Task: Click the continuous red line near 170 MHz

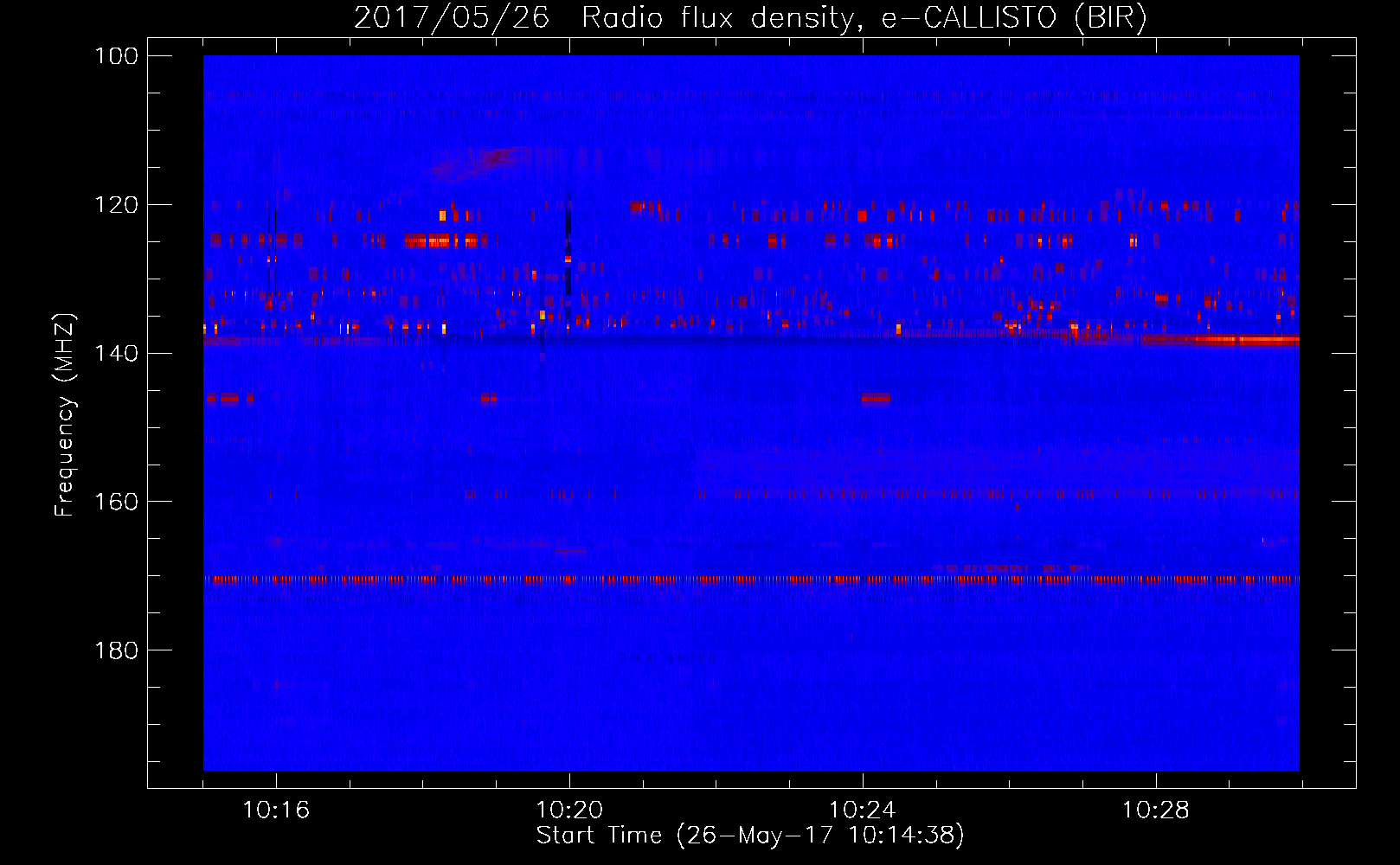Action: 751,580
